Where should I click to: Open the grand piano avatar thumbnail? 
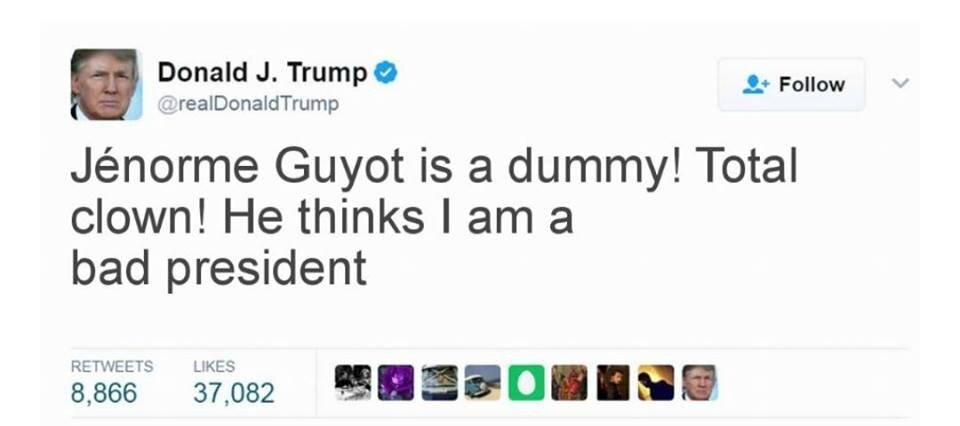[439, 383]
